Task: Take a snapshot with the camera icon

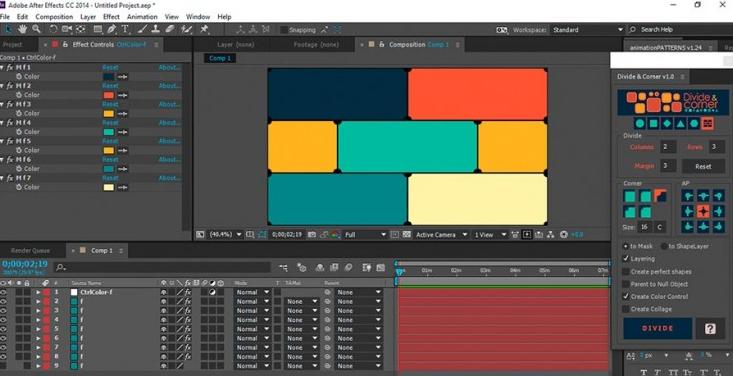Action: tap(311, 234)
